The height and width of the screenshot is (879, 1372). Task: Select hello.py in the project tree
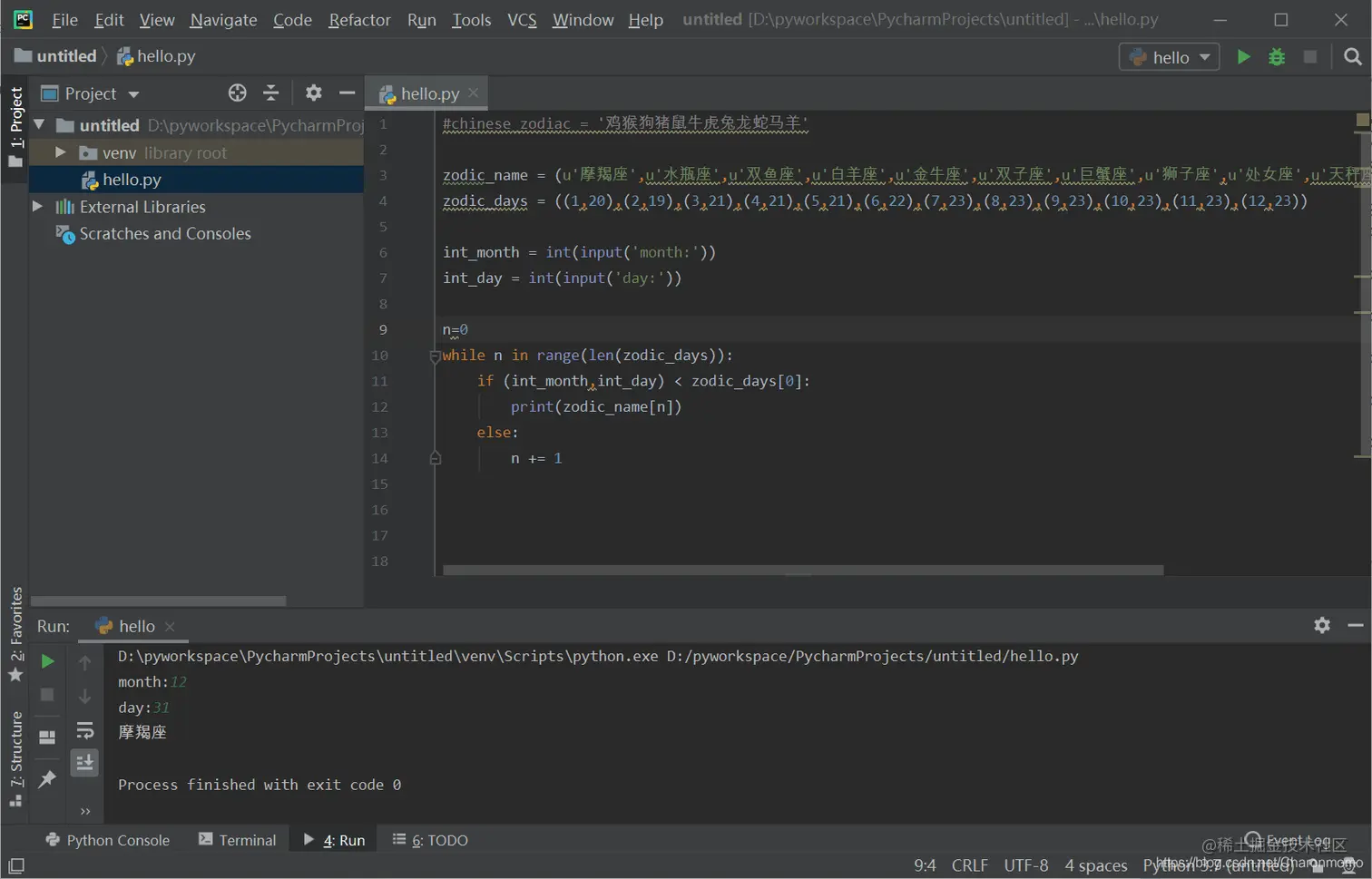tap(132, 180)
